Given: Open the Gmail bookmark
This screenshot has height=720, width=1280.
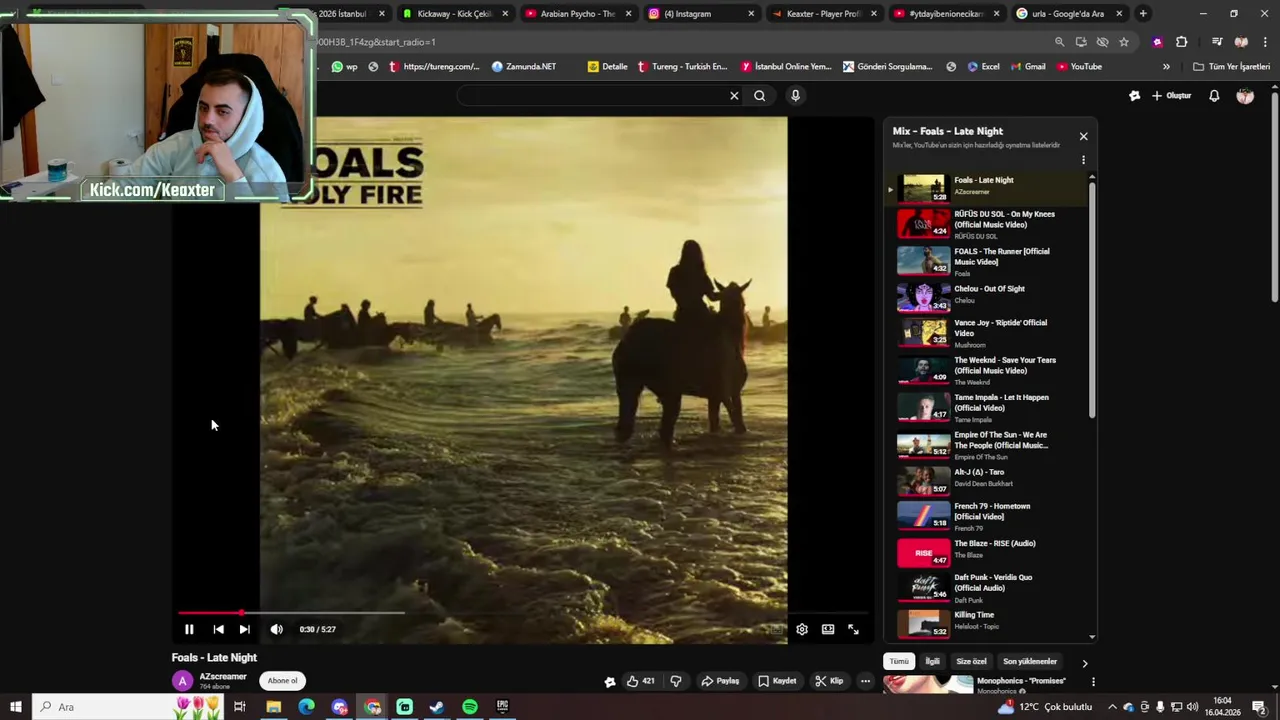Looking at the screenshot, I should point(1027,67).
